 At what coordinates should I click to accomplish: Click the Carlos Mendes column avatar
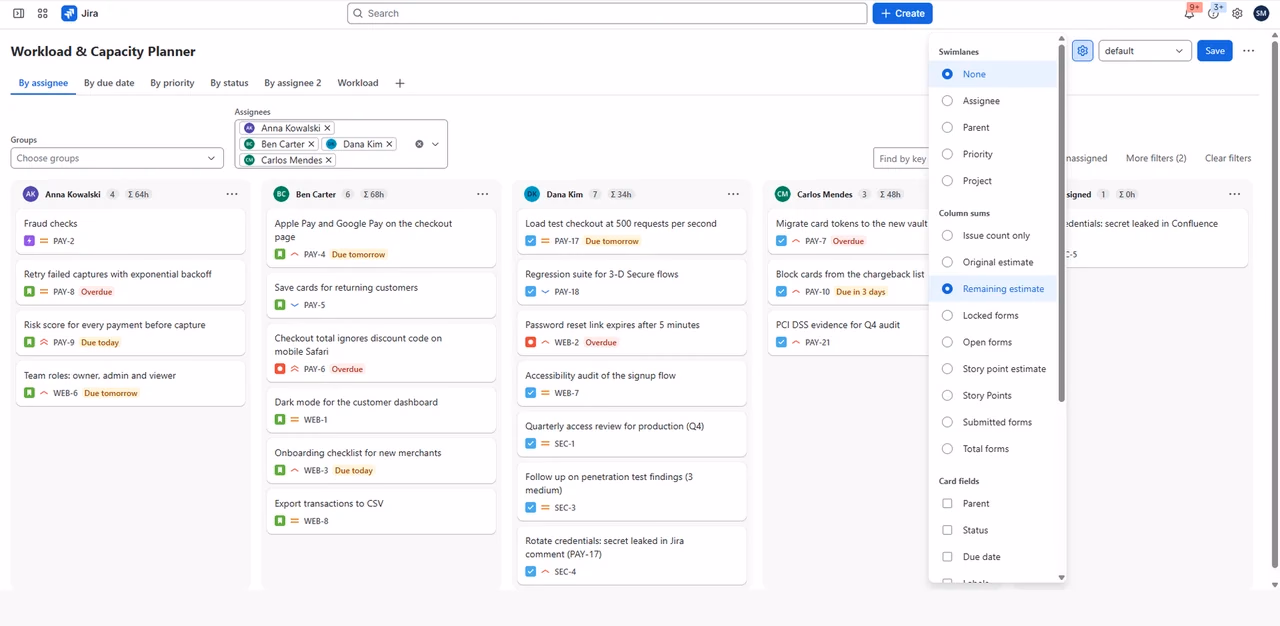[782, 194]
